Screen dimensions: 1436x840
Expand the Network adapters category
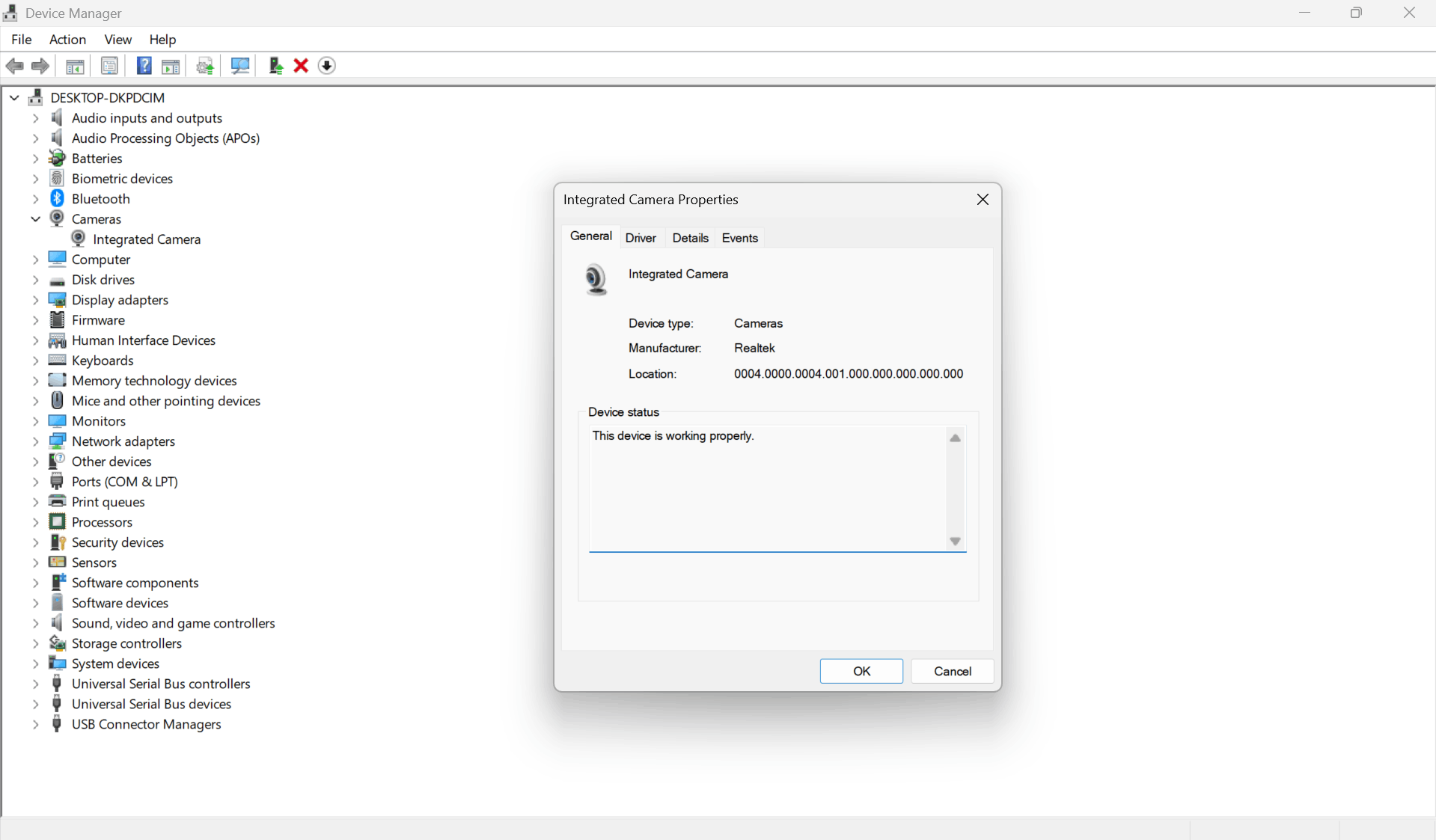[x=35, y=441]
